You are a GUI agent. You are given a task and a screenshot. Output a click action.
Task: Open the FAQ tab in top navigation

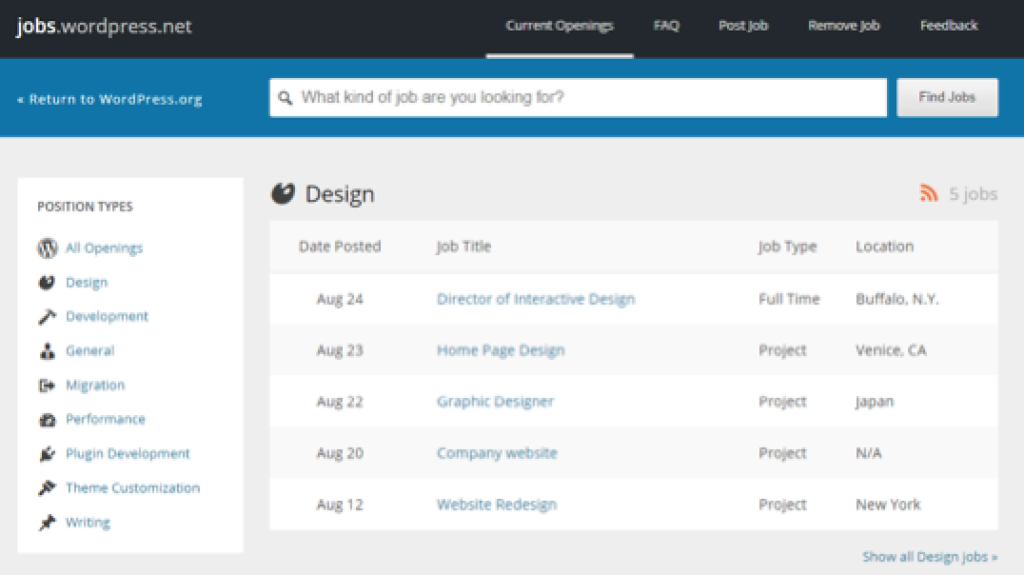pyautogui.click(x=666, y=26)
